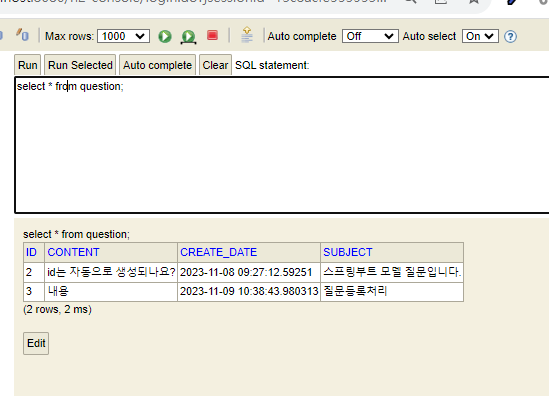
Task: Open the Max rows dropdown
Action: click(123, 36)
